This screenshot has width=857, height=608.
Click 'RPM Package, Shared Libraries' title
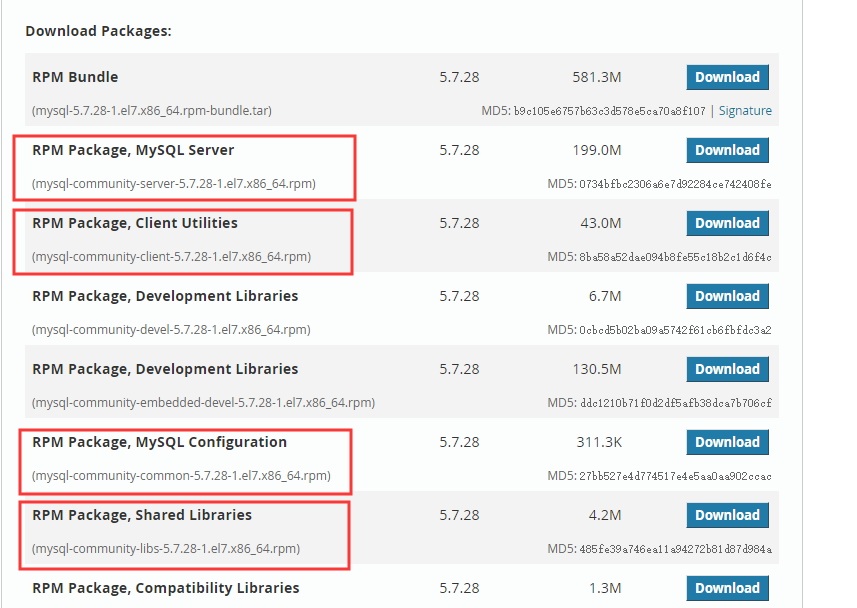142,515
